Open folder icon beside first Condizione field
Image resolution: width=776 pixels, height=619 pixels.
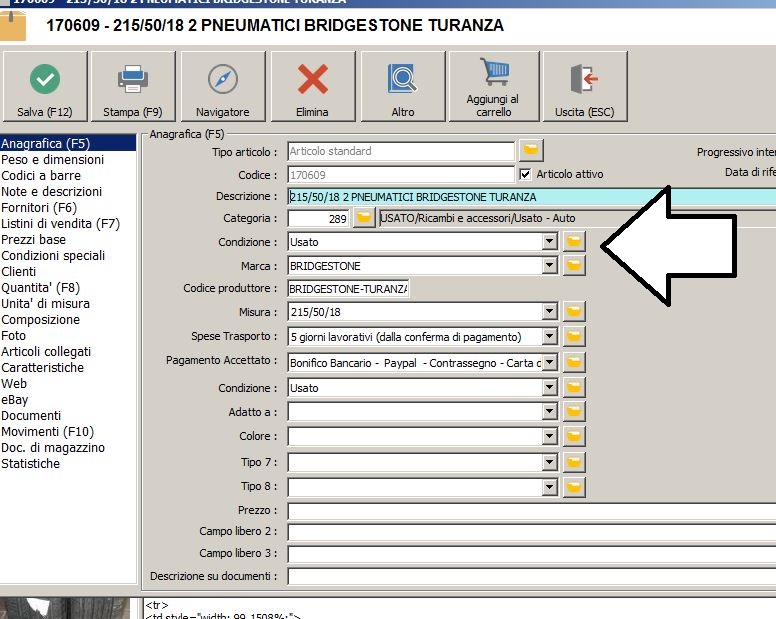point(574,241)
